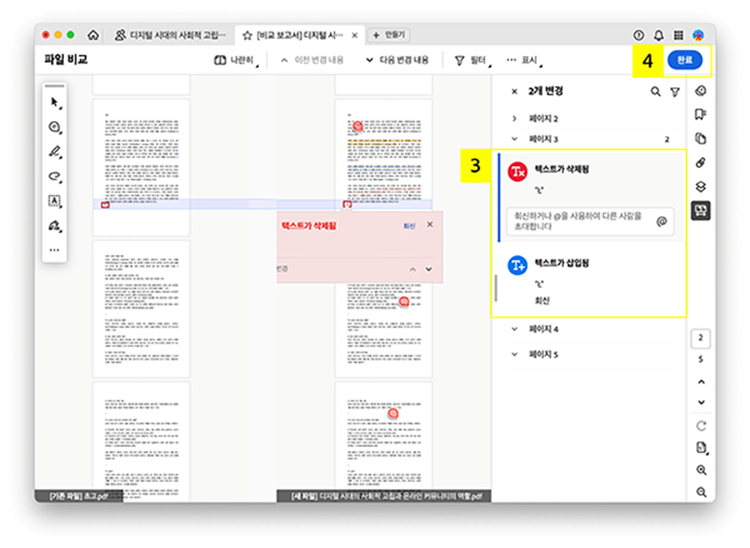Image resolution: width=750 pixels, height=548 pixels.
Task: Open the fill and sign tool
Action: point(55,225)
